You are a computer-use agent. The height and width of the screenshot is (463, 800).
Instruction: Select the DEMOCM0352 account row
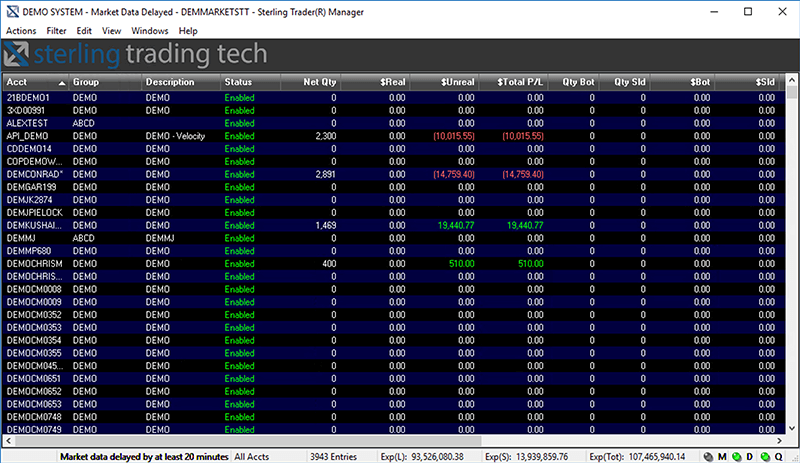coord(394,314)
